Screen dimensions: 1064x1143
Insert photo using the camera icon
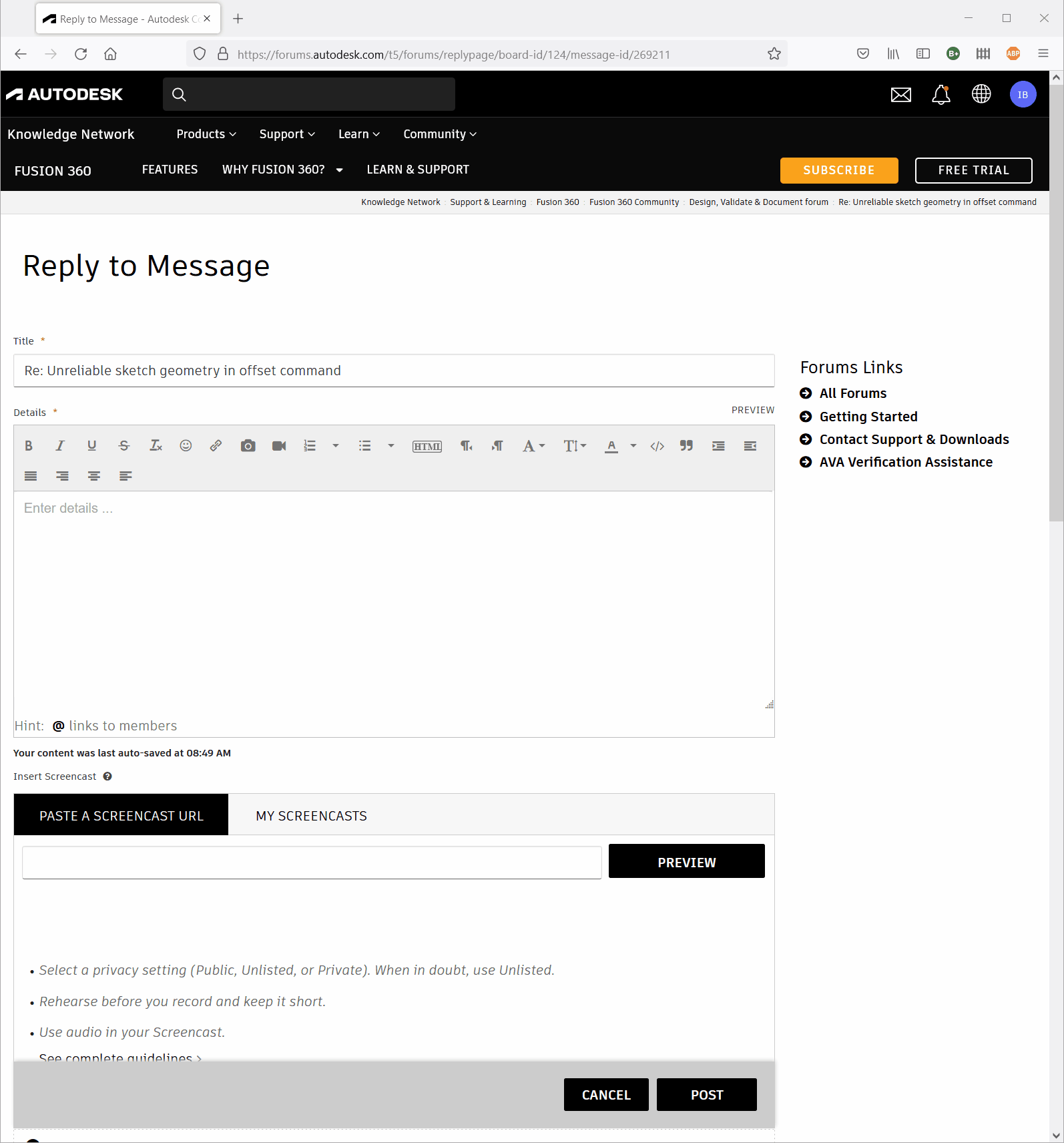pyautogui.click(x=248, y=446)
